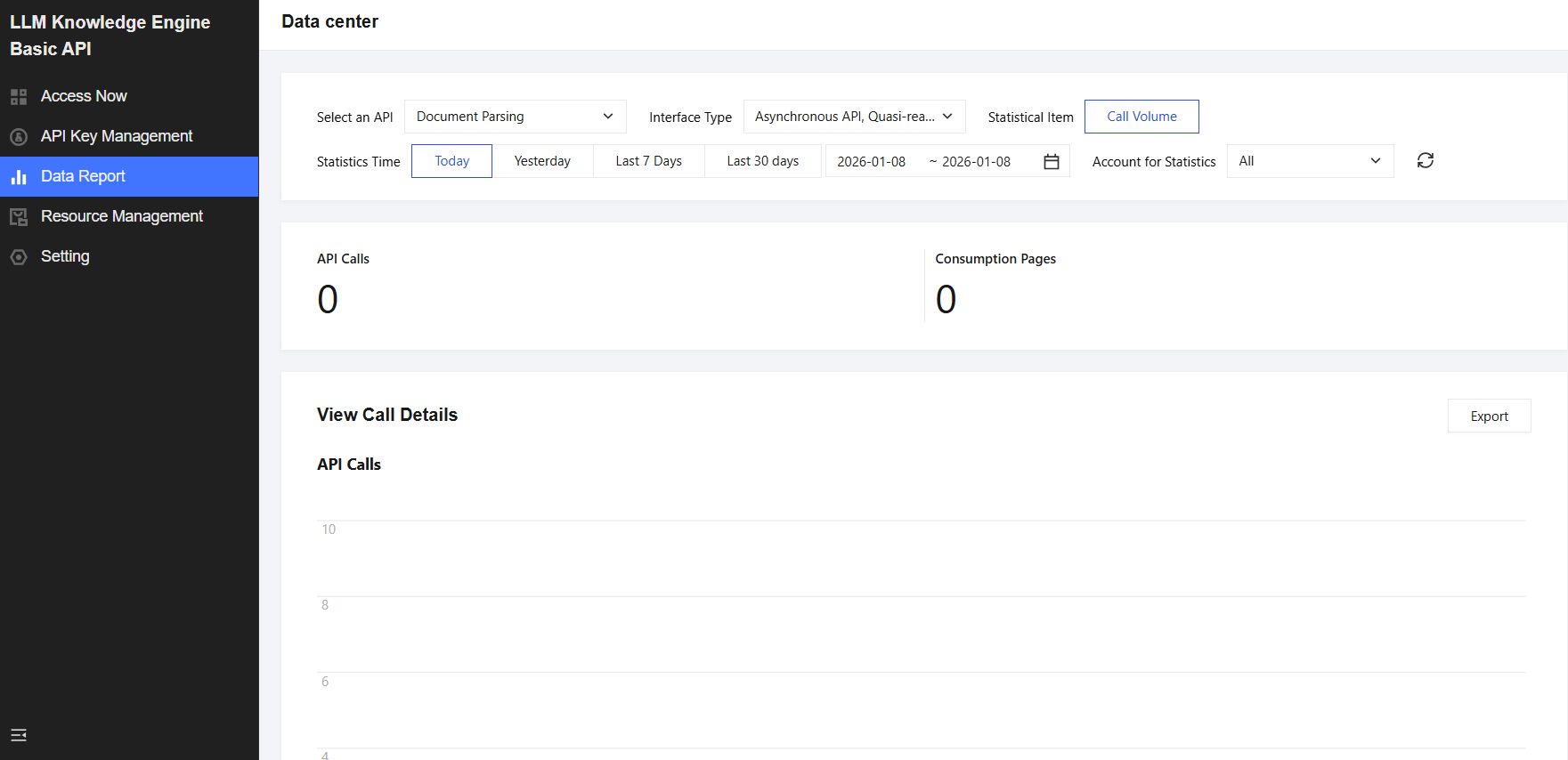This screenshot has width=1568, height=760.
Task: Select Last 30 days time range
Action: pos(762,161)
